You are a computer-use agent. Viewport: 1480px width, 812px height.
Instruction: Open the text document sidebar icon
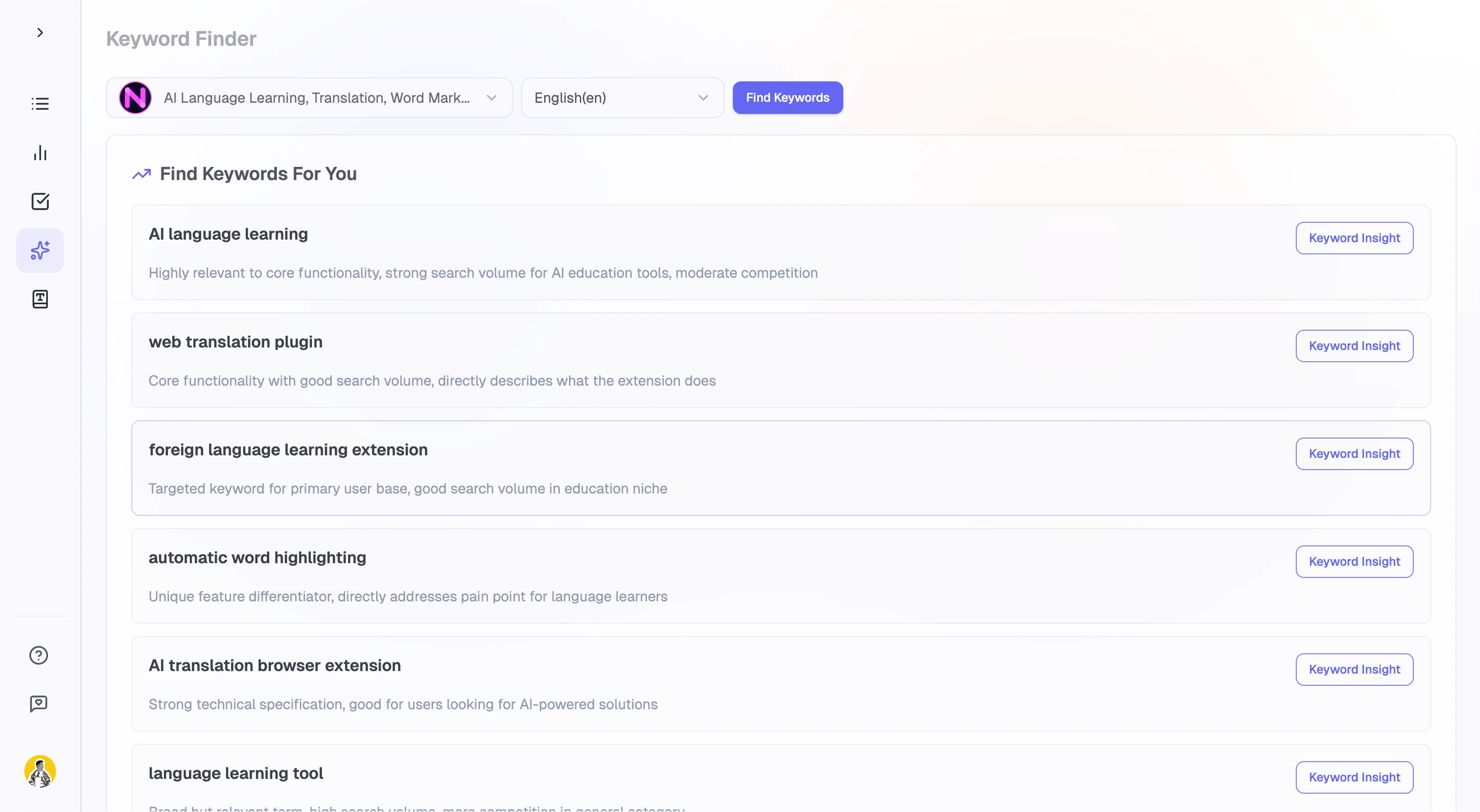pyautogui.click(x=40, y=299)
